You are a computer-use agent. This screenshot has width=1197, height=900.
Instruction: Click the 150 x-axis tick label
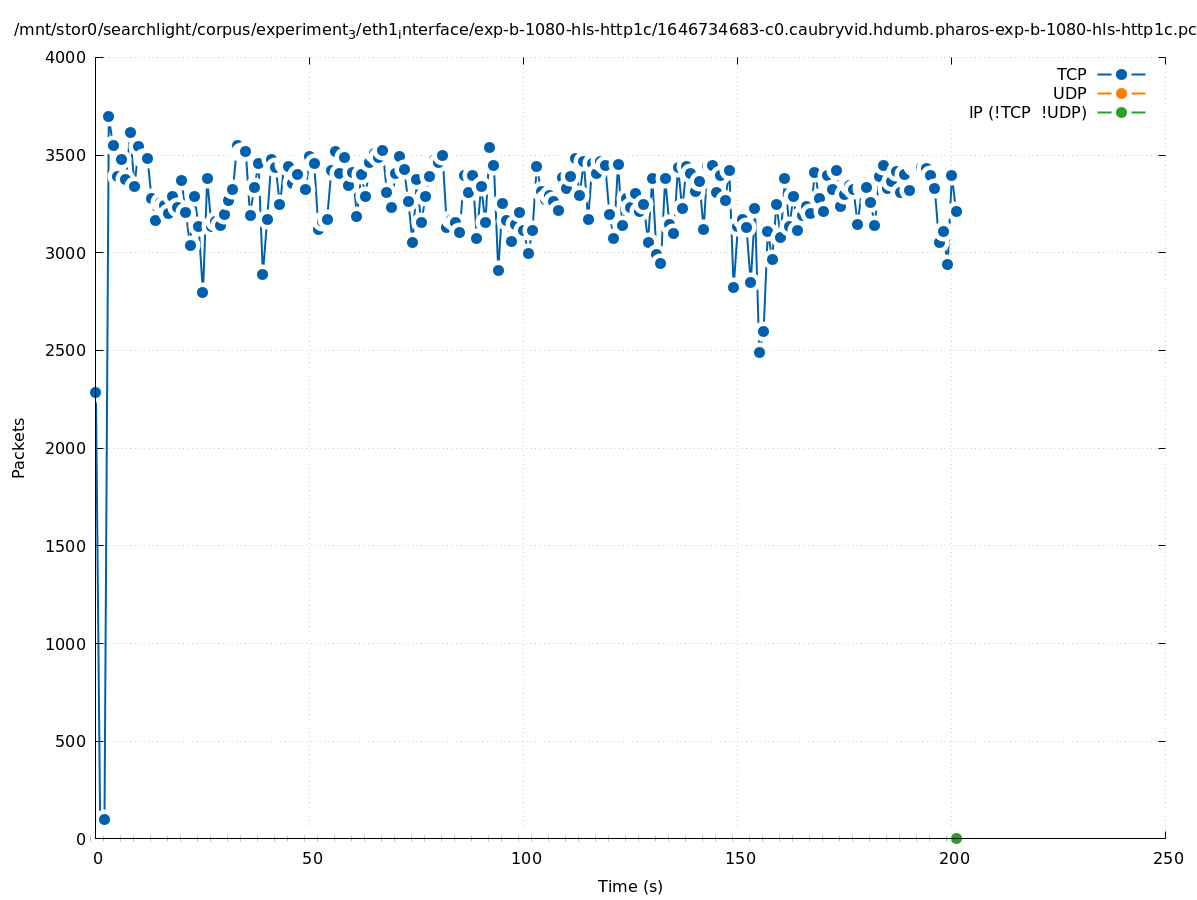click(x=739, y=859)
